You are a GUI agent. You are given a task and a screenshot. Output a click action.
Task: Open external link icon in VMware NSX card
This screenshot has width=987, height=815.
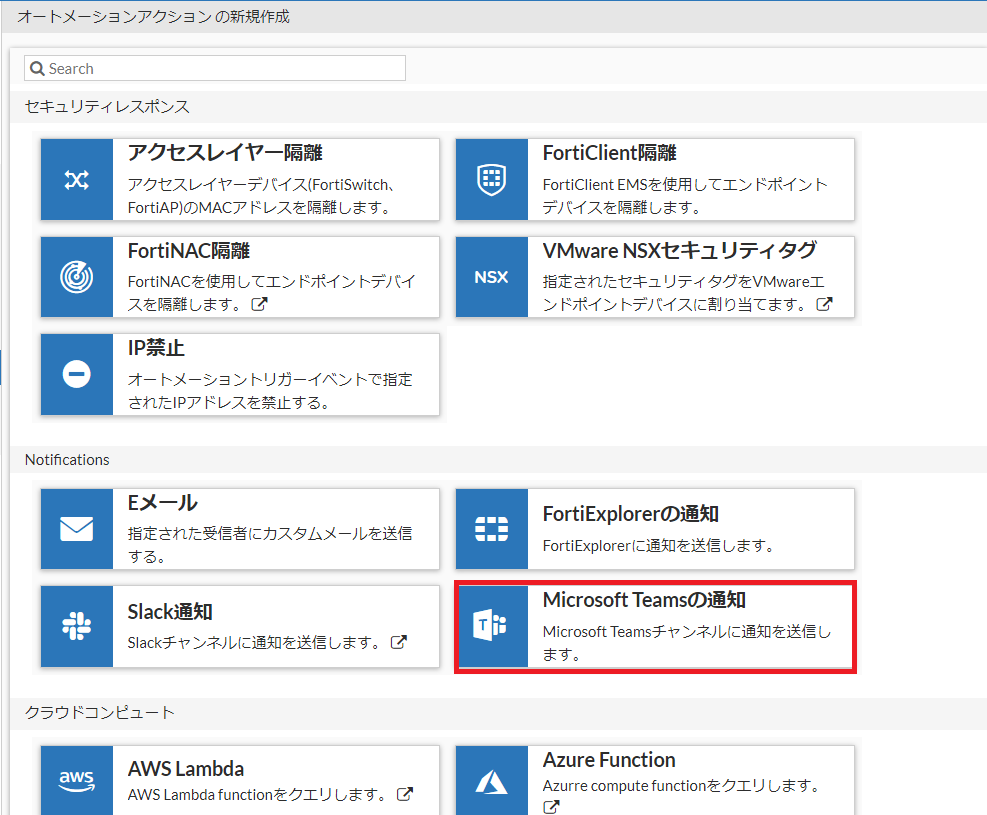(825, 305)
